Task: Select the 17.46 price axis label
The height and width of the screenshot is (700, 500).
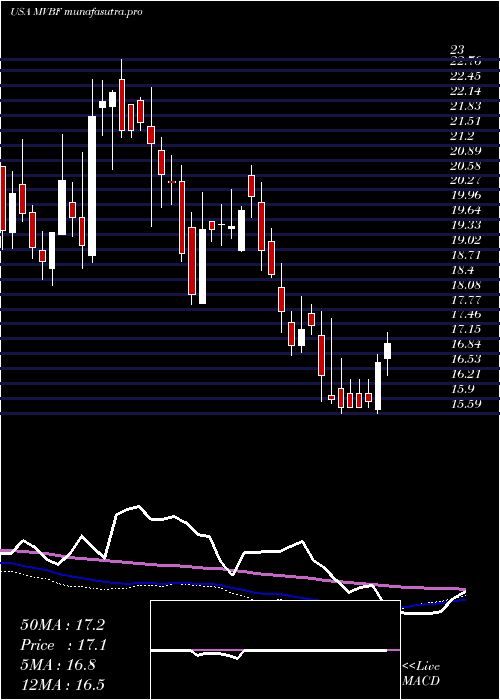Action: [x=466, y=314]
